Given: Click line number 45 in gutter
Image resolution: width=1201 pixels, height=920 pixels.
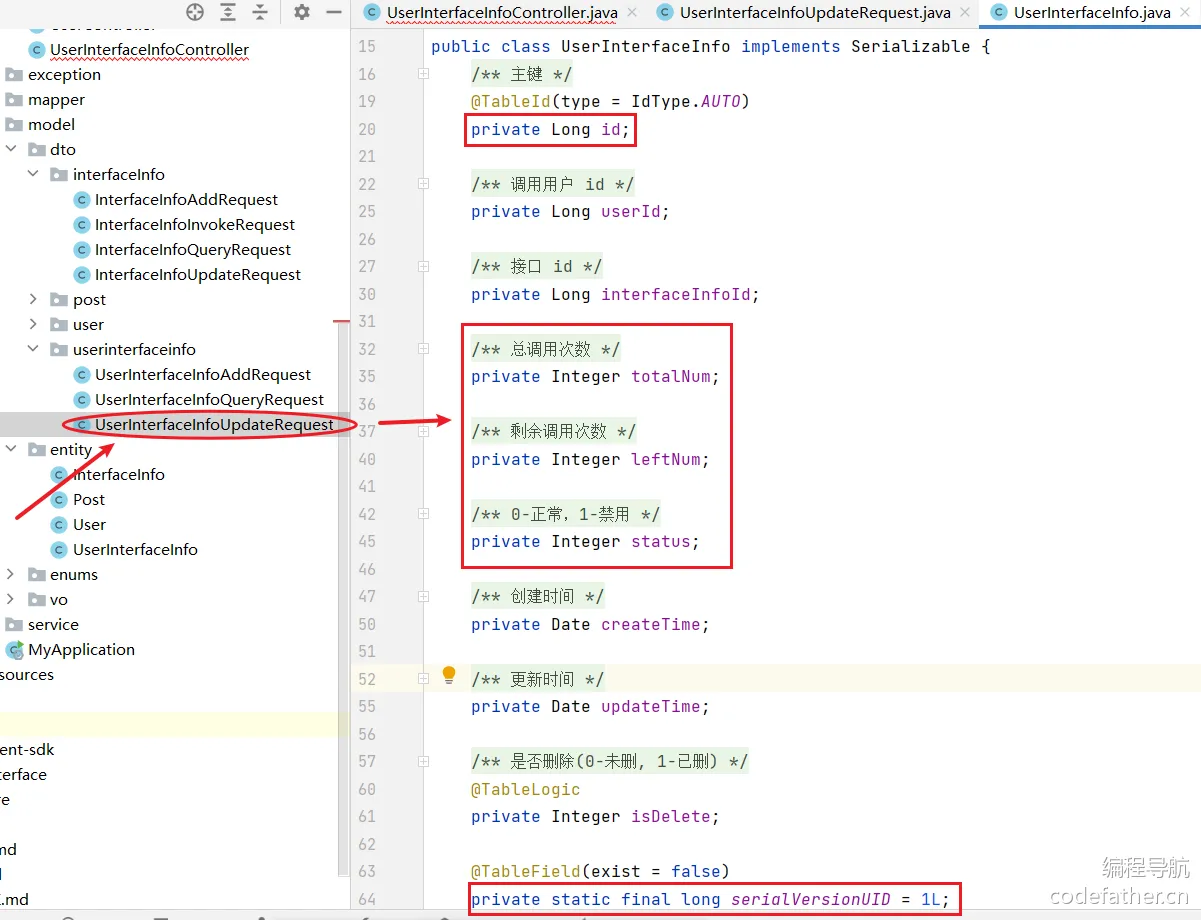Looking at the screenshot, I should tap(366, 541).
